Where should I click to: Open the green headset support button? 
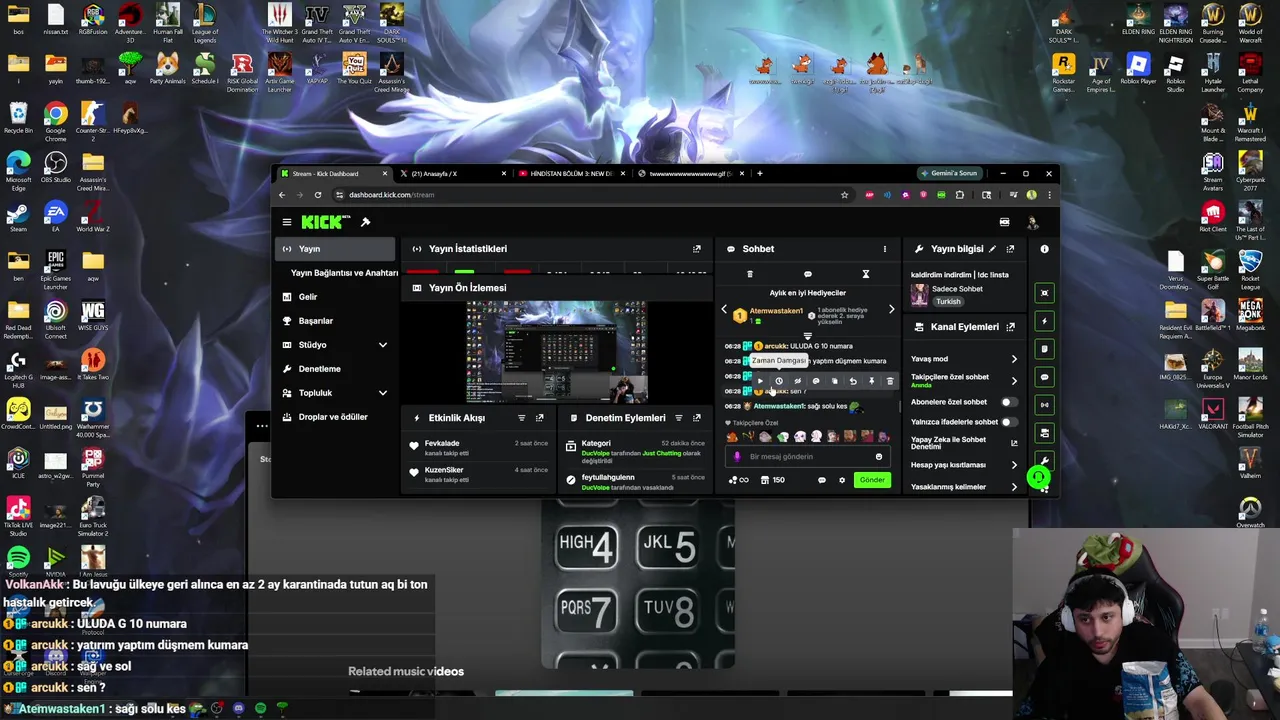(x=1038, y=478)
